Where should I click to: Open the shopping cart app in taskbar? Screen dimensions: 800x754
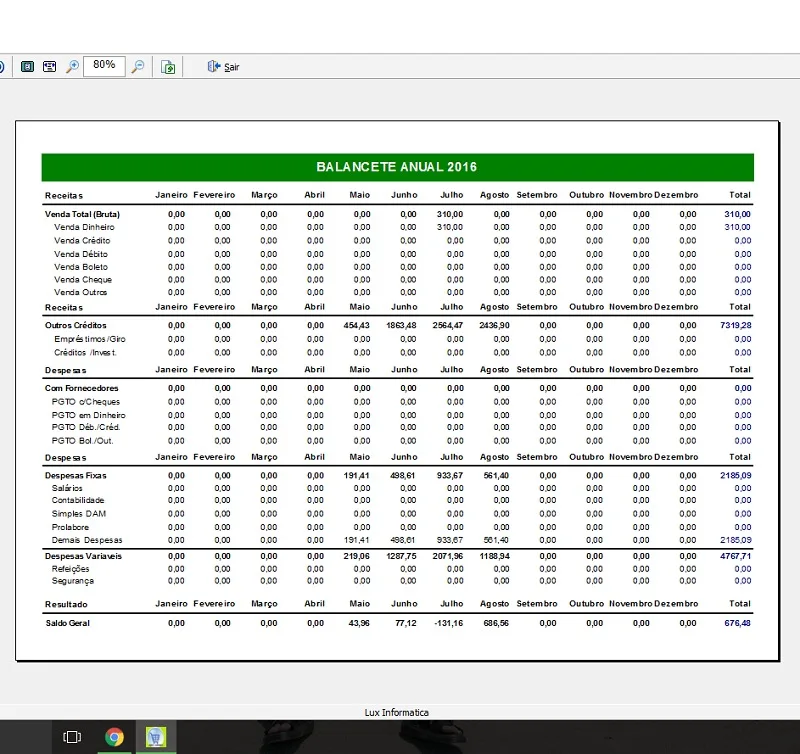[x=156, y=737]
